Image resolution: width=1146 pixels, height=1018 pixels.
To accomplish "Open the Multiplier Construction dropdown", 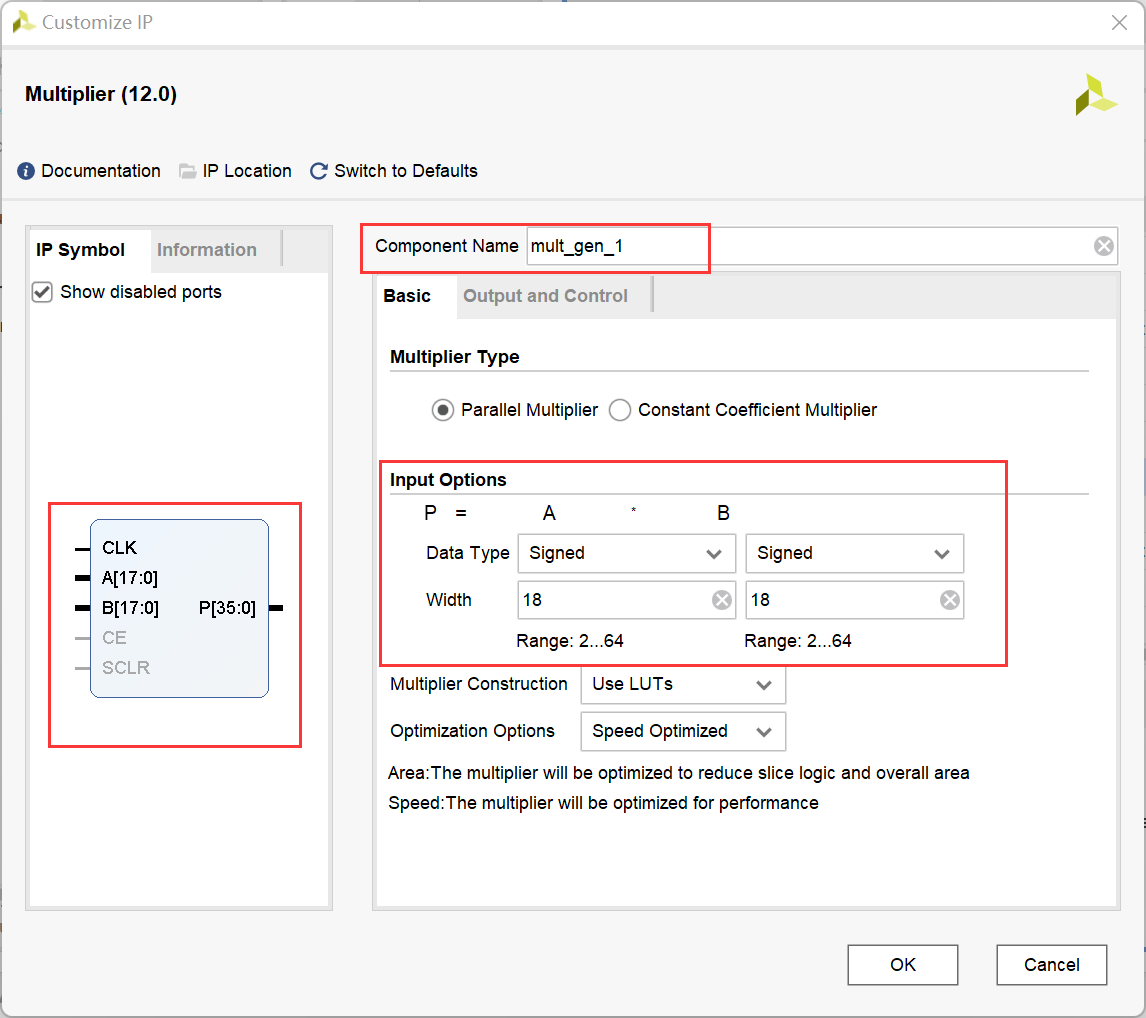I will [x=683, y=685].
